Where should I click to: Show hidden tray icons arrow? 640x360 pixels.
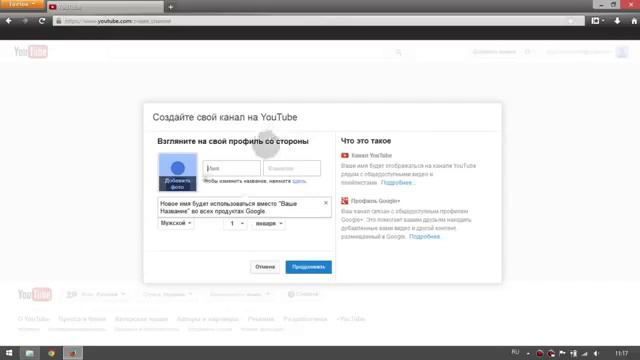click(x=528, y=353)
